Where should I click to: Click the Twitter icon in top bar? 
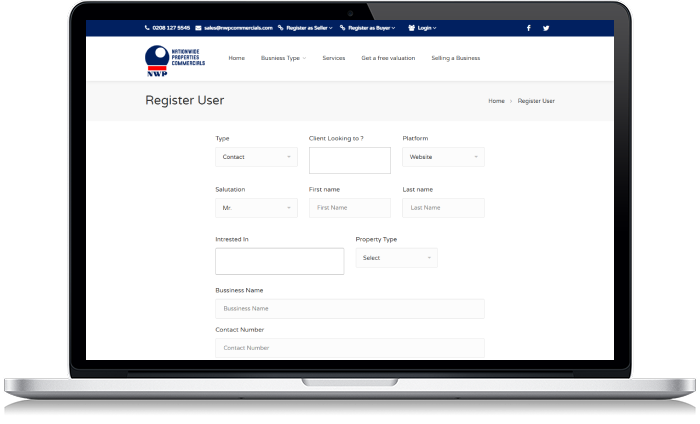pyautogui.click(x=546, y=28)
